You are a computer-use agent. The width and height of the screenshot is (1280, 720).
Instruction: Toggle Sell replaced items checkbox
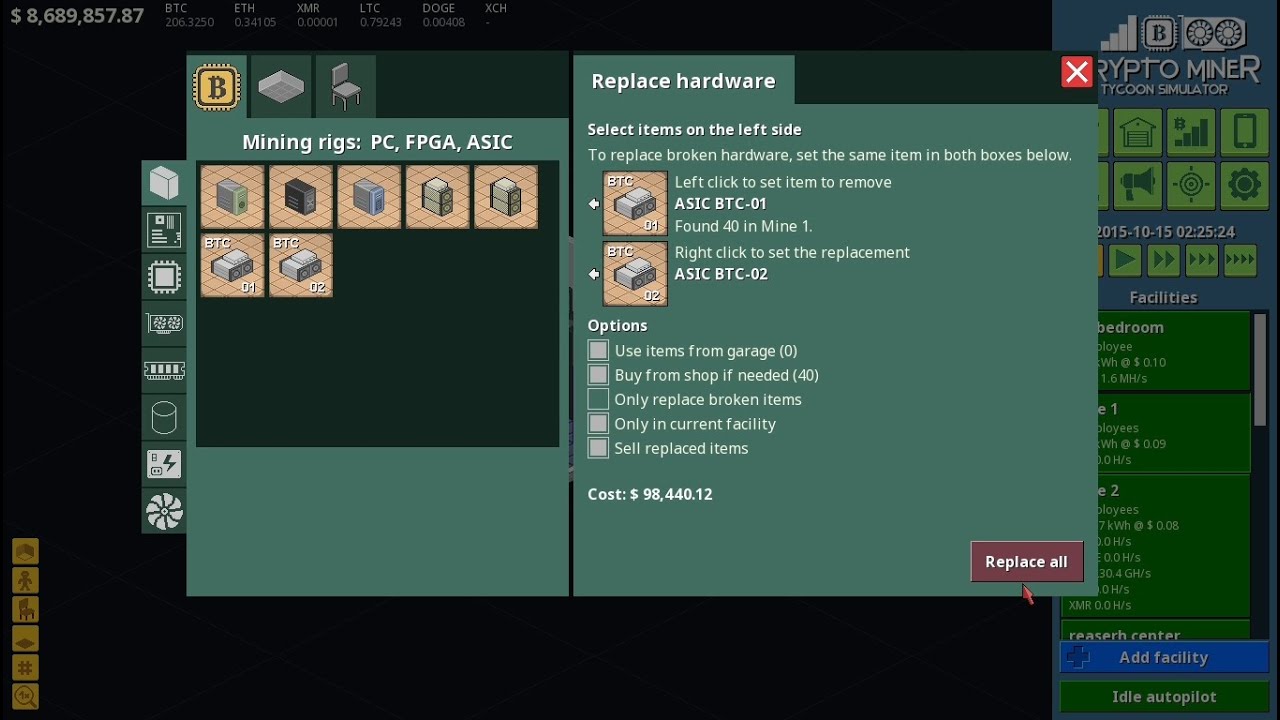click(598, 448)
